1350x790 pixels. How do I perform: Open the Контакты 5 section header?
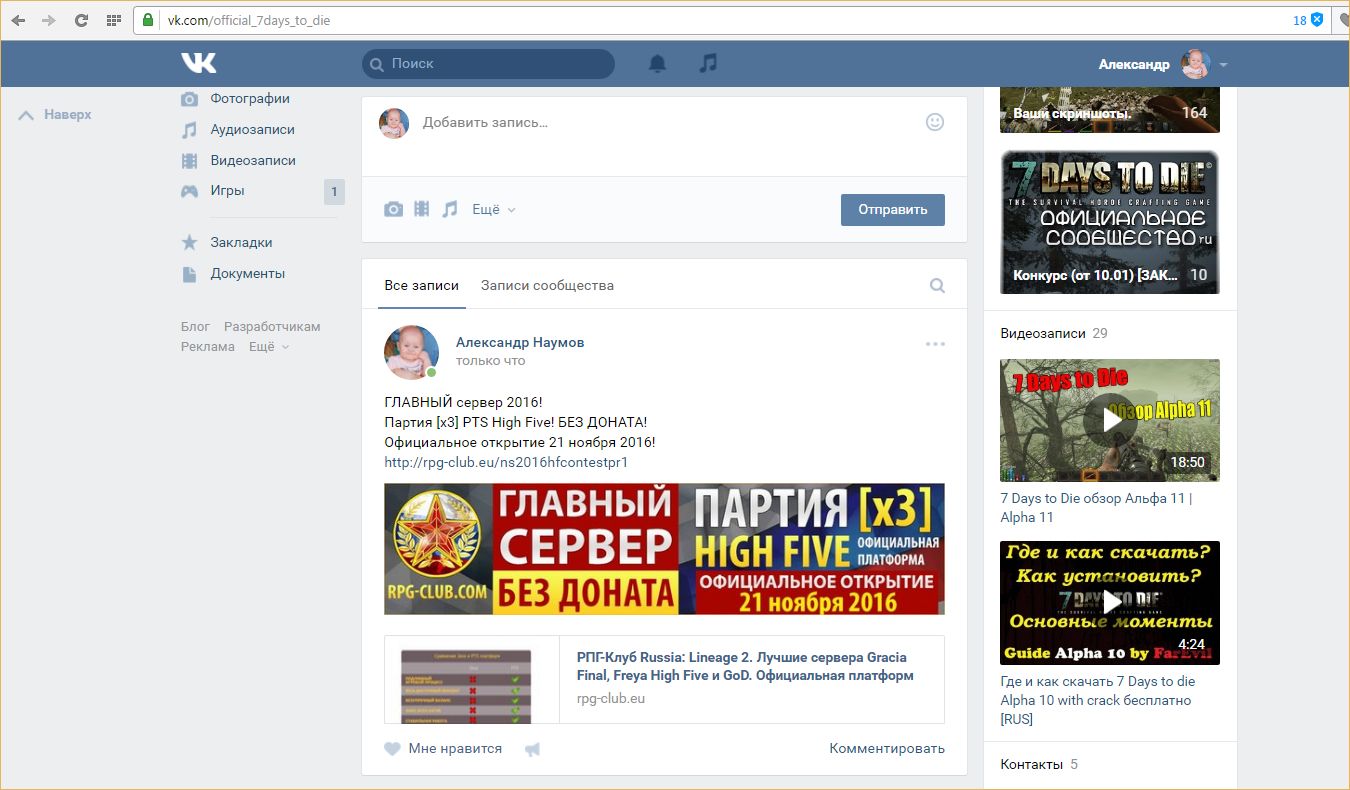1040,765
